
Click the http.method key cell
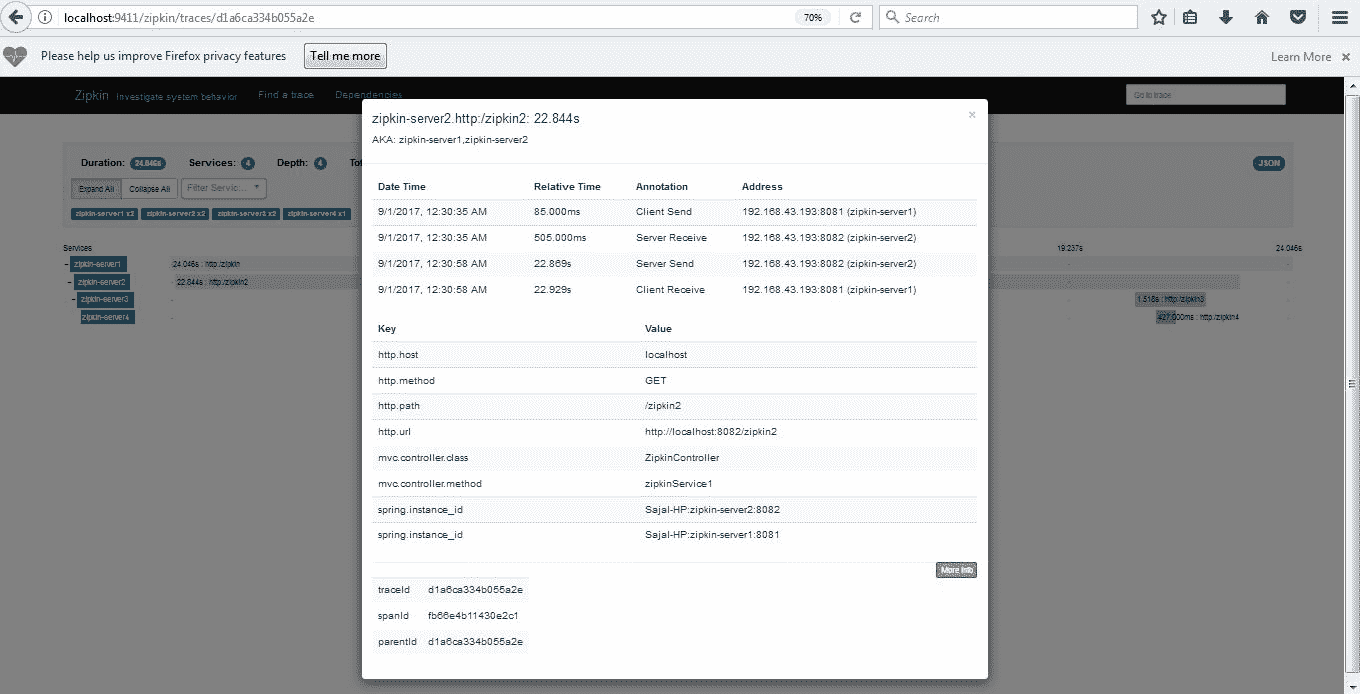[x=406, y=381]
